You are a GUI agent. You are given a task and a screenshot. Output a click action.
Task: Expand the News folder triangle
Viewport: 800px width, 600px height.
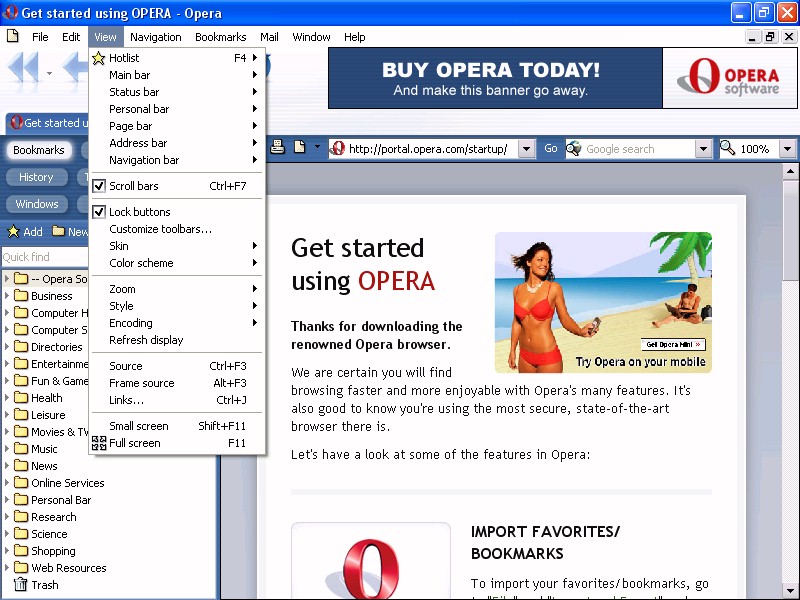click(x=7, y=465)
